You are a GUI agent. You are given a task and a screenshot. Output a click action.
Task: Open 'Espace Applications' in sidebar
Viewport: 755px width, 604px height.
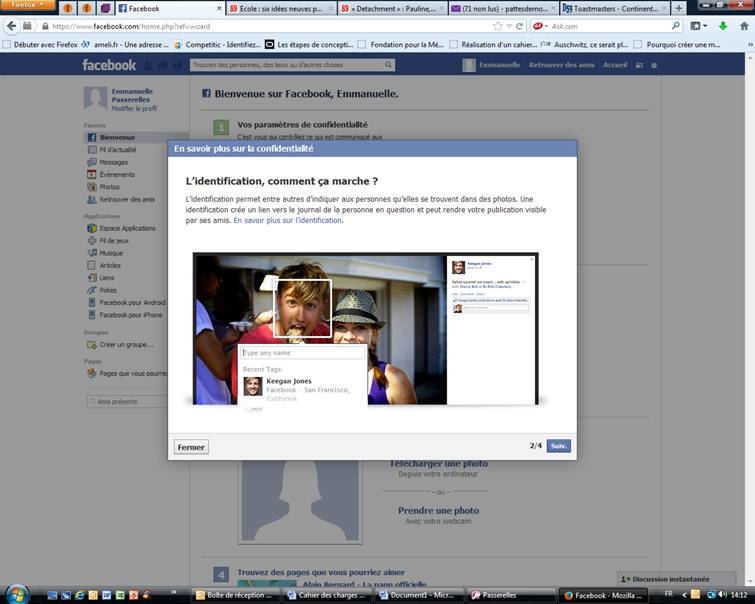(x=127, y=228)
